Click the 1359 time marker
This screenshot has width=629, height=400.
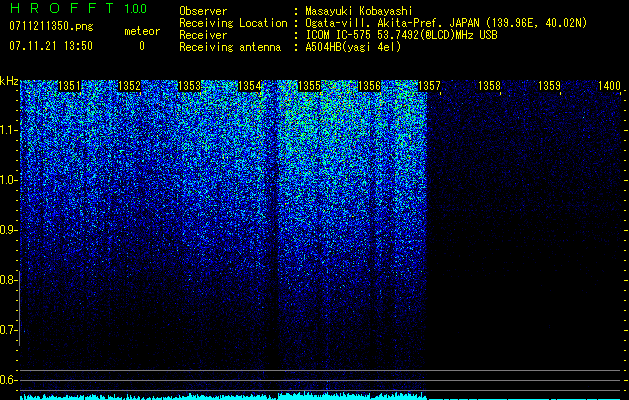click(x=549, y=86)
